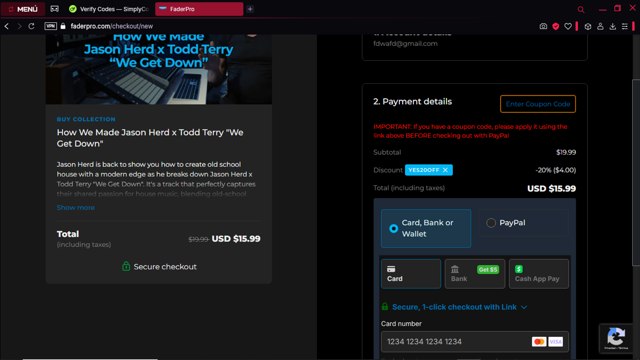Click the site security padlock icon
Image resolution: width=640 pixels, height=360 pixels.
pos(63,26)
